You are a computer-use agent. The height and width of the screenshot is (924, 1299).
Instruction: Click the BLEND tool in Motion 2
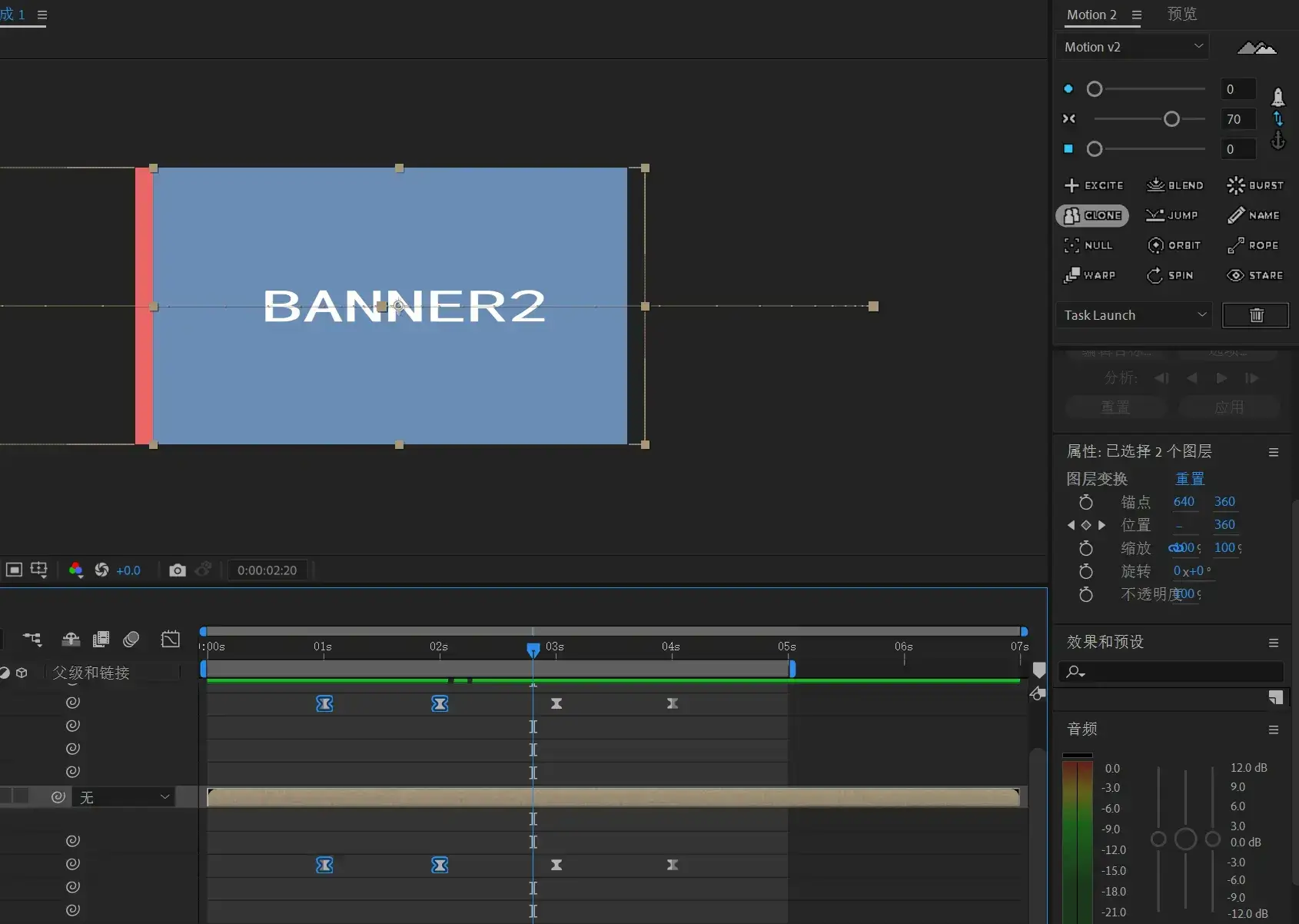coord(1175,185)
